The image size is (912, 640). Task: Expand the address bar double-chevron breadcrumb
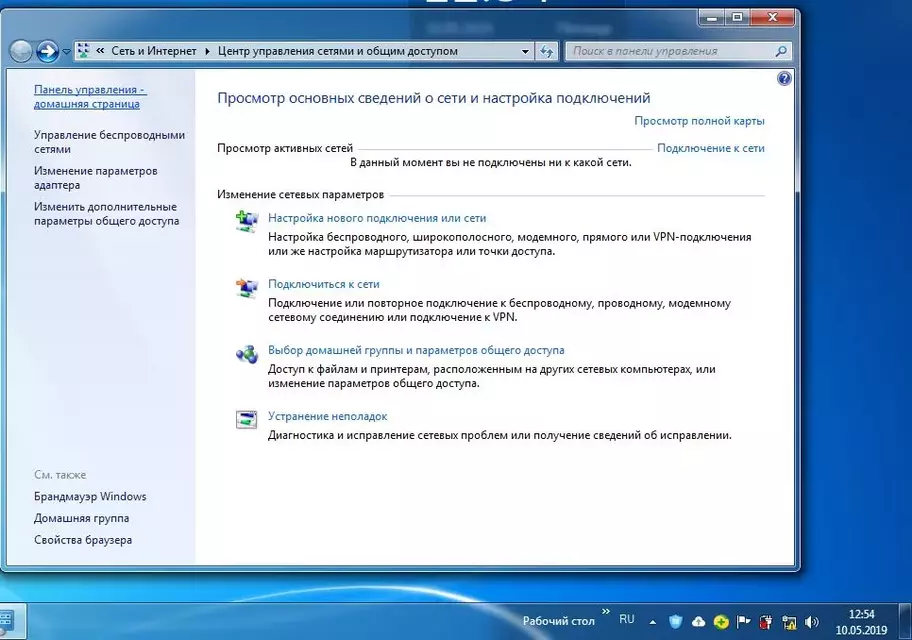(100, 51)
